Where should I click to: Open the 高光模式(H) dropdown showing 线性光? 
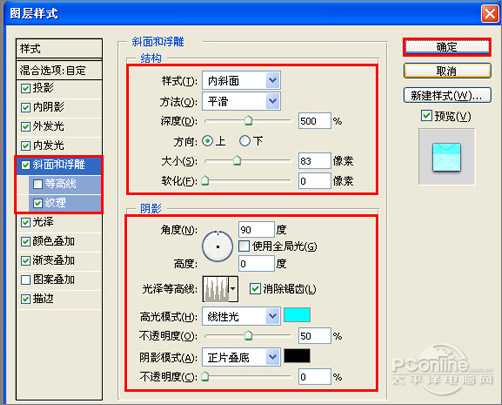(x=241, y=316)
